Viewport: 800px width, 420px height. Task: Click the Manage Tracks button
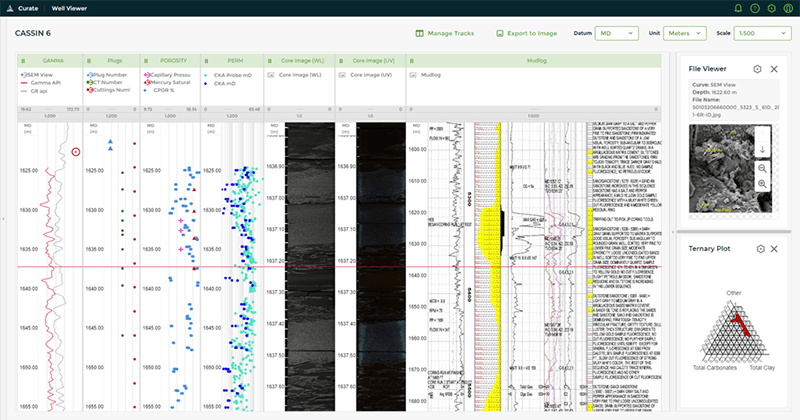[444, 33]
